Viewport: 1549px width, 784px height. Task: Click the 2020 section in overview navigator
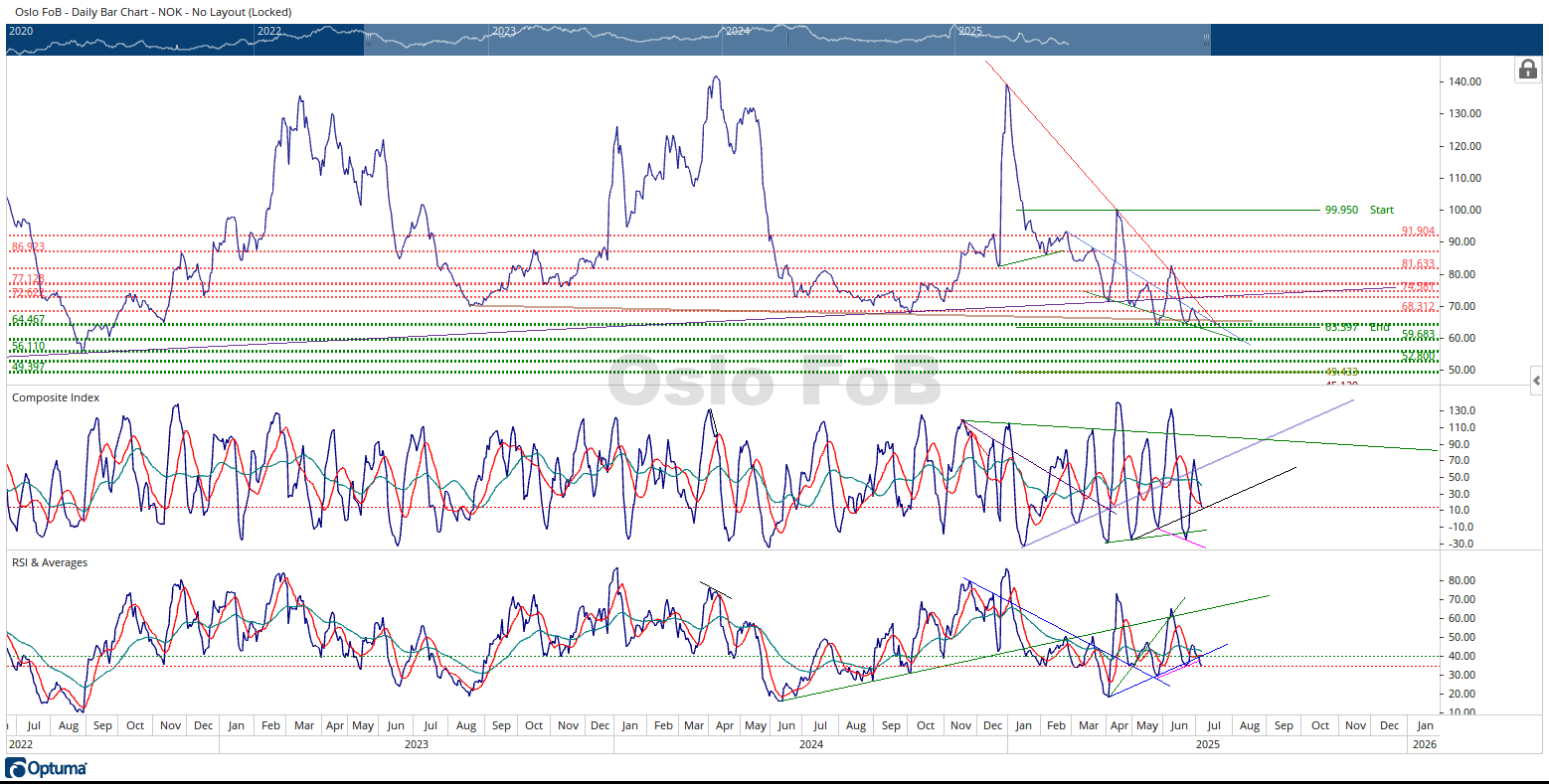(21, 31)
